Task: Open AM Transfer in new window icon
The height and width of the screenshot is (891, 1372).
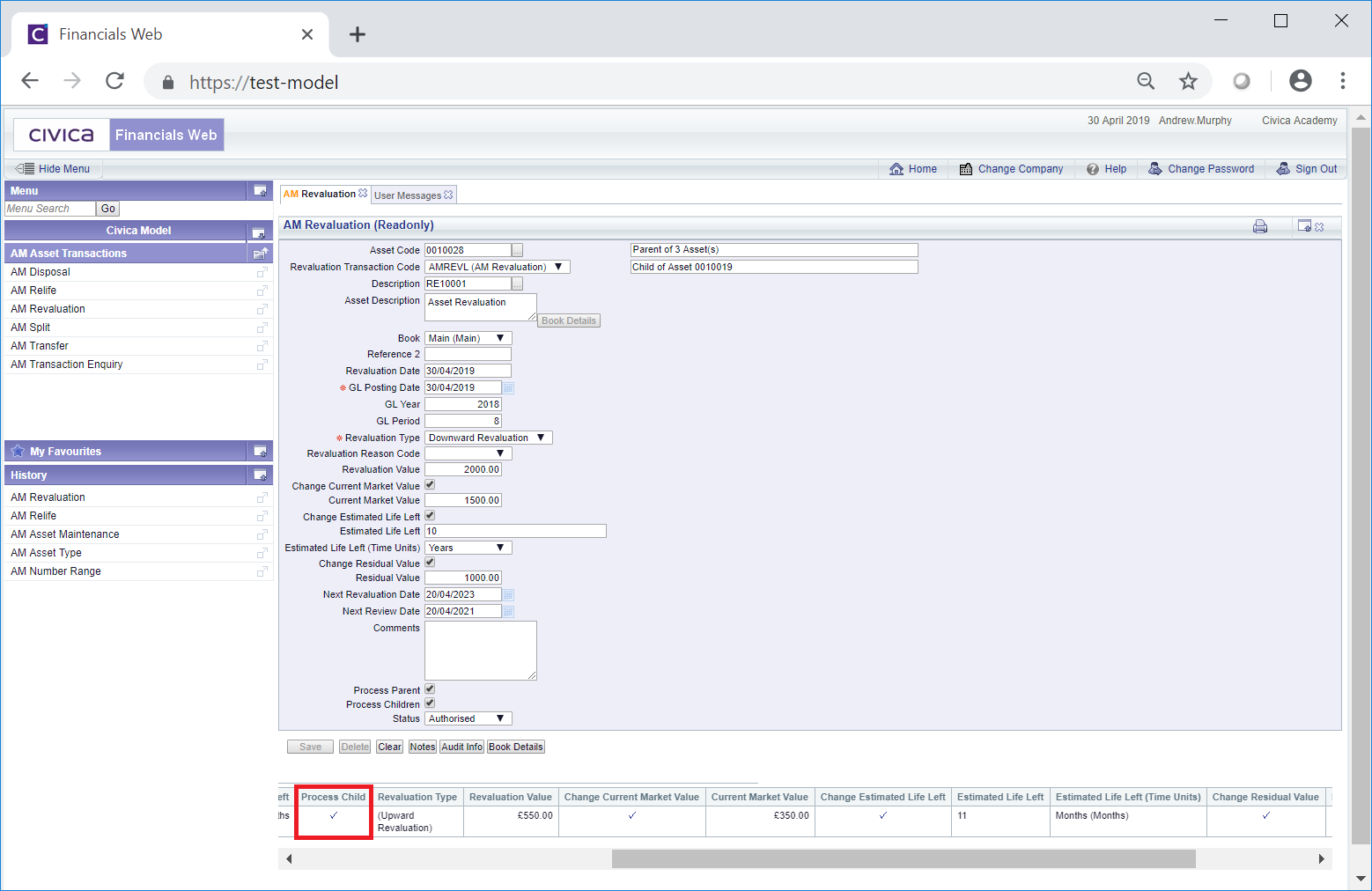Action: (262, 346)
